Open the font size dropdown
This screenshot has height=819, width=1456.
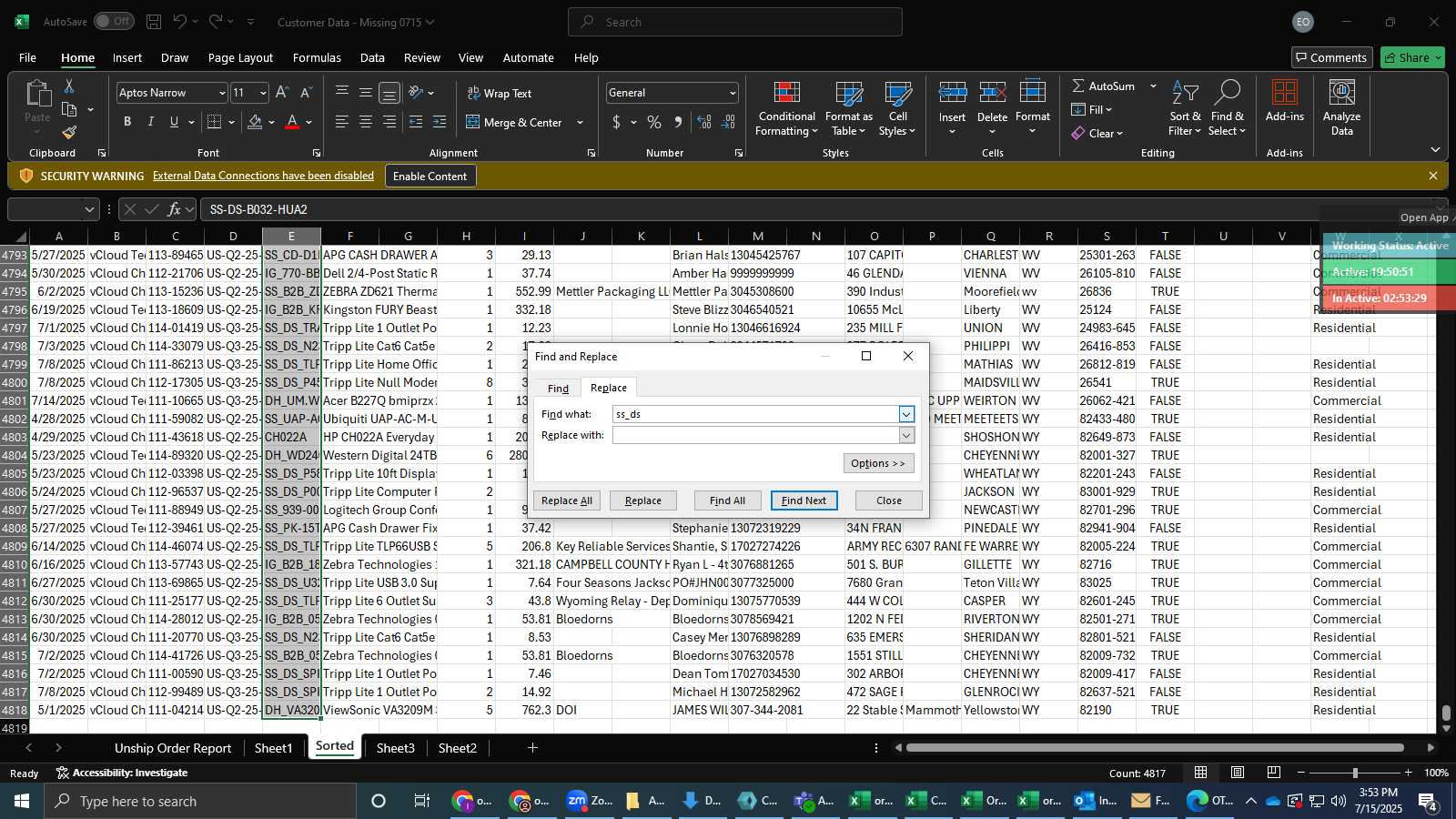point(263,93)
